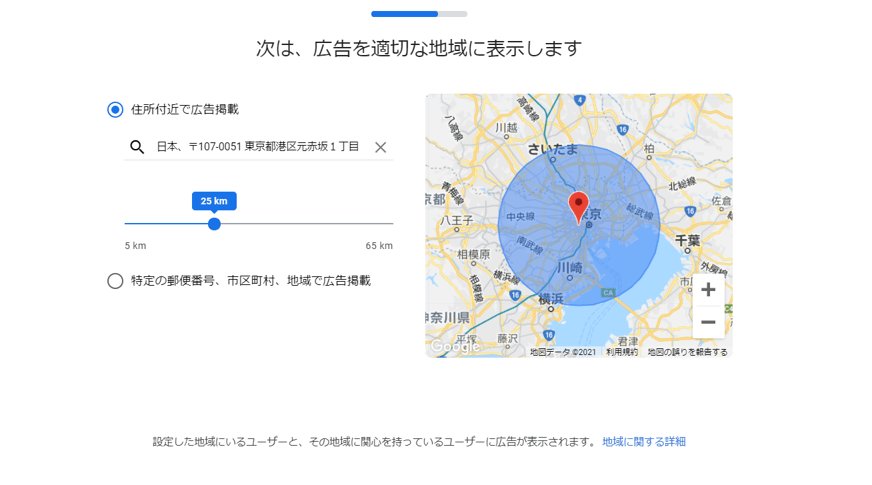Select the 特定の郵便番号、市区町村、地域で広告掲載 radio option
The image size is (872, 485).
point(115,281)
